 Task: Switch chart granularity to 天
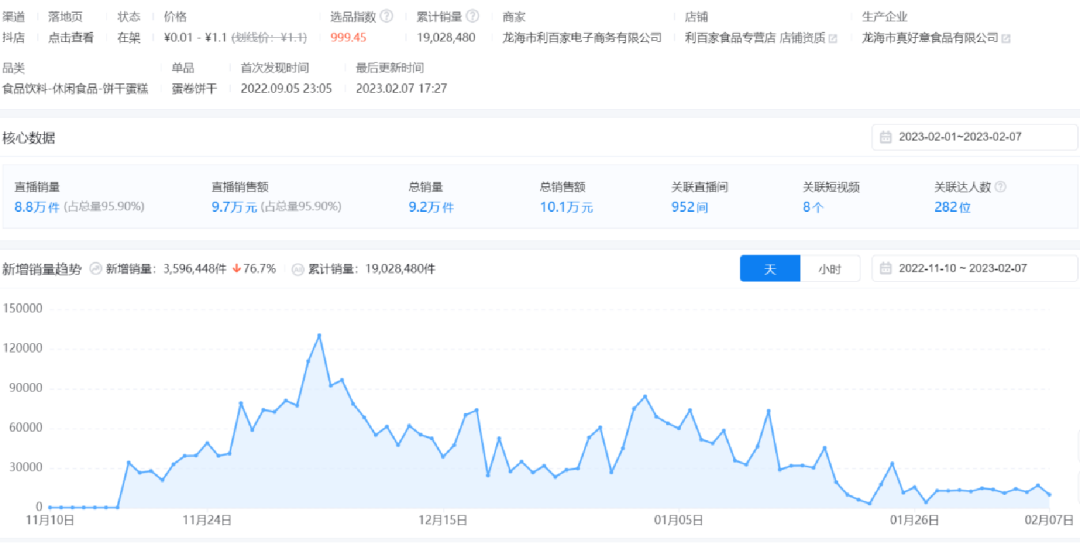click(x=769, y=269)
